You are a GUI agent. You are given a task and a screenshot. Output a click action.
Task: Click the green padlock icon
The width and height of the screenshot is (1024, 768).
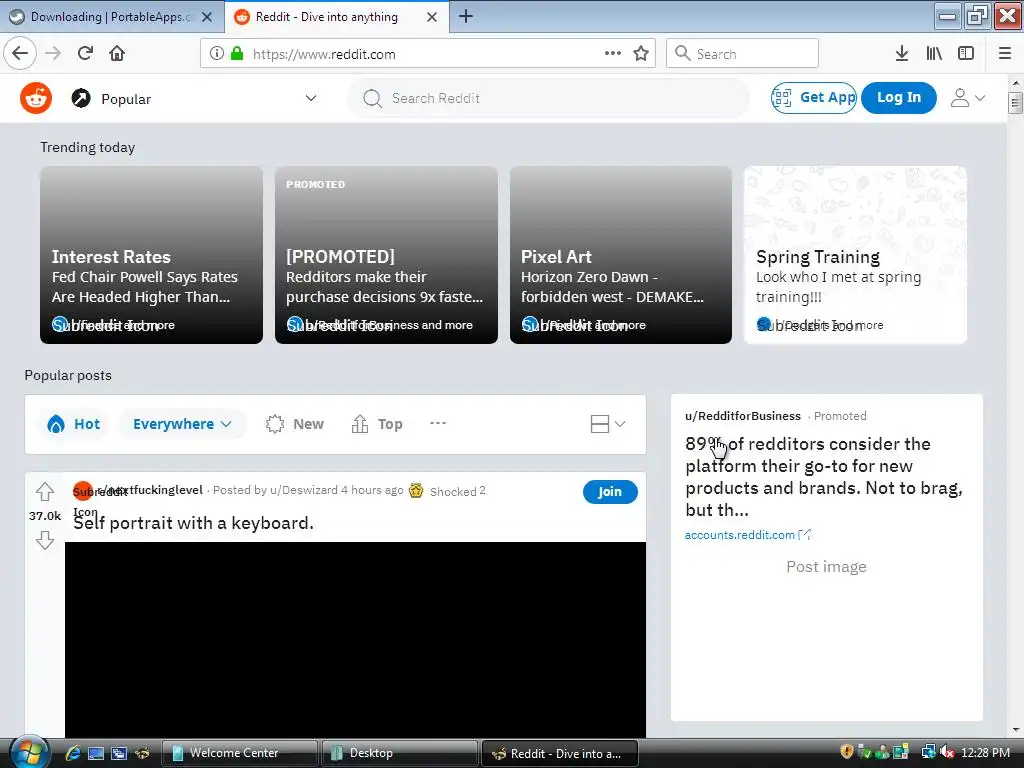tap(237, 54)
